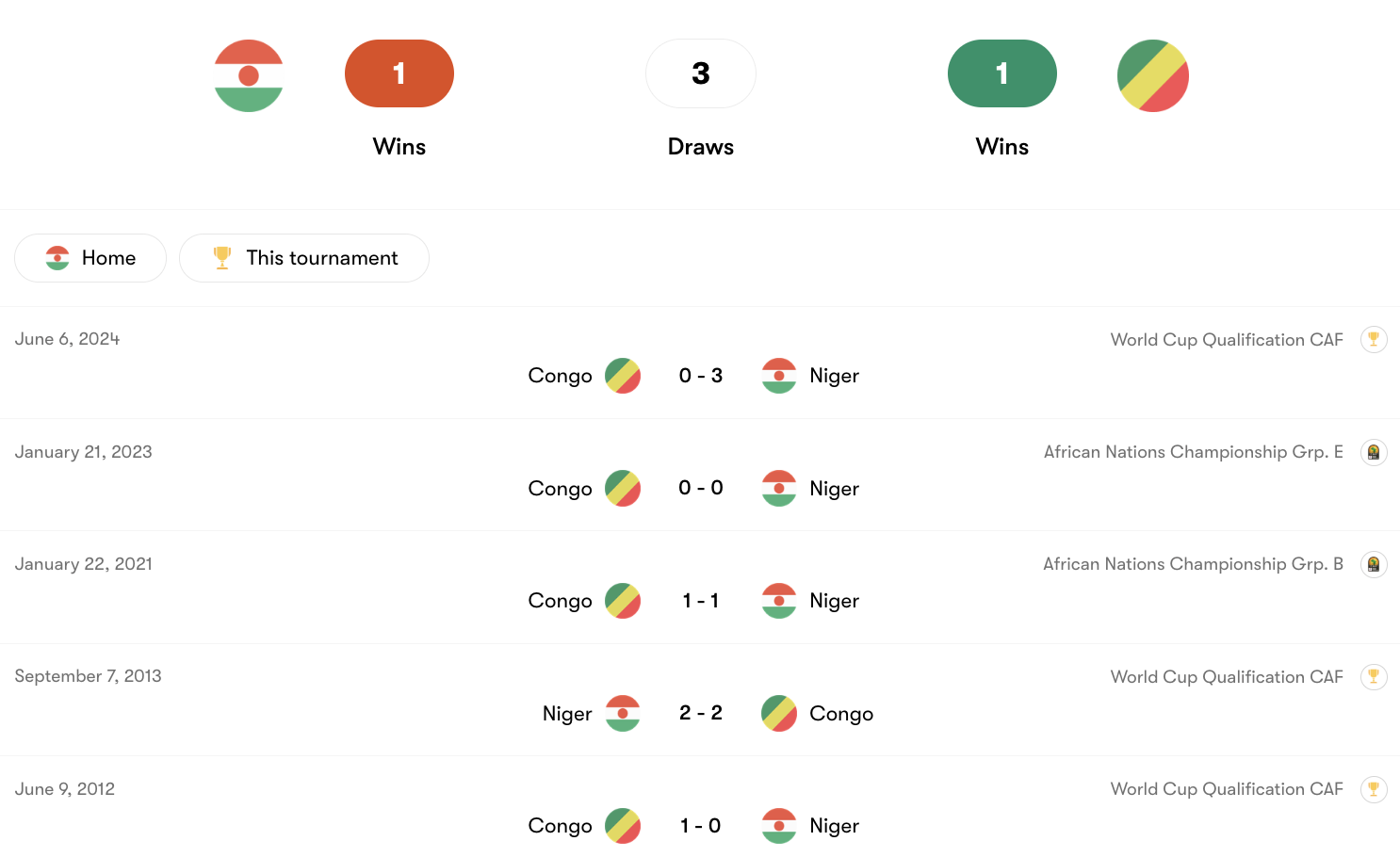Open the 2 - 2 Niger vs Congo match
The width and height of the screenshot is (1400, 857).
pos(700,713)
